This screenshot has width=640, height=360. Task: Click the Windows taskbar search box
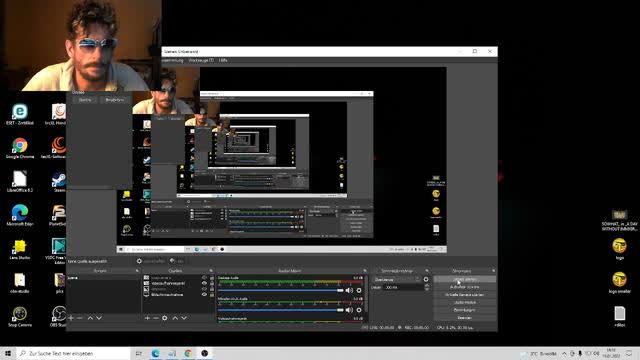coord(74,353)
